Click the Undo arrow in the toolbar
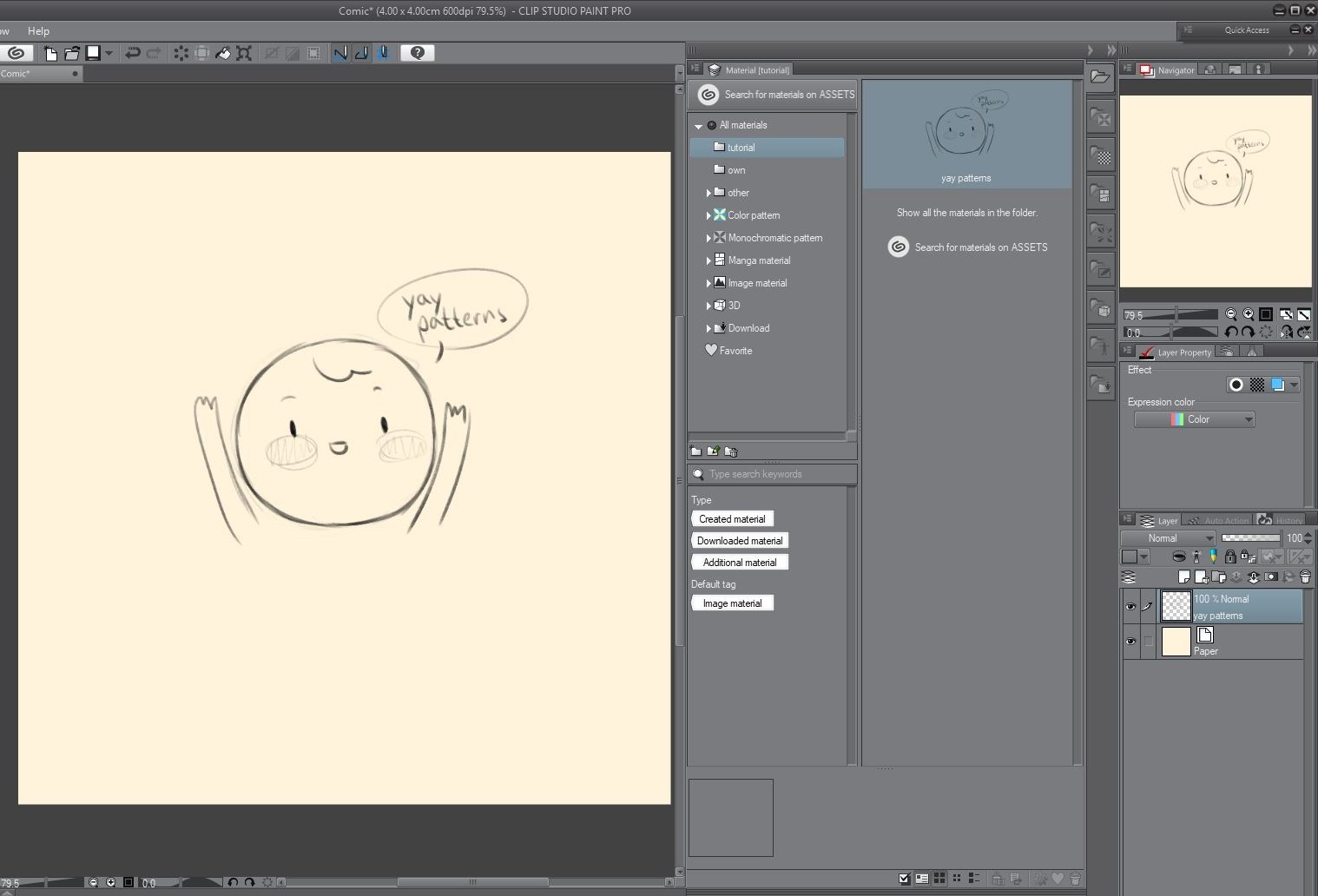 132,53
